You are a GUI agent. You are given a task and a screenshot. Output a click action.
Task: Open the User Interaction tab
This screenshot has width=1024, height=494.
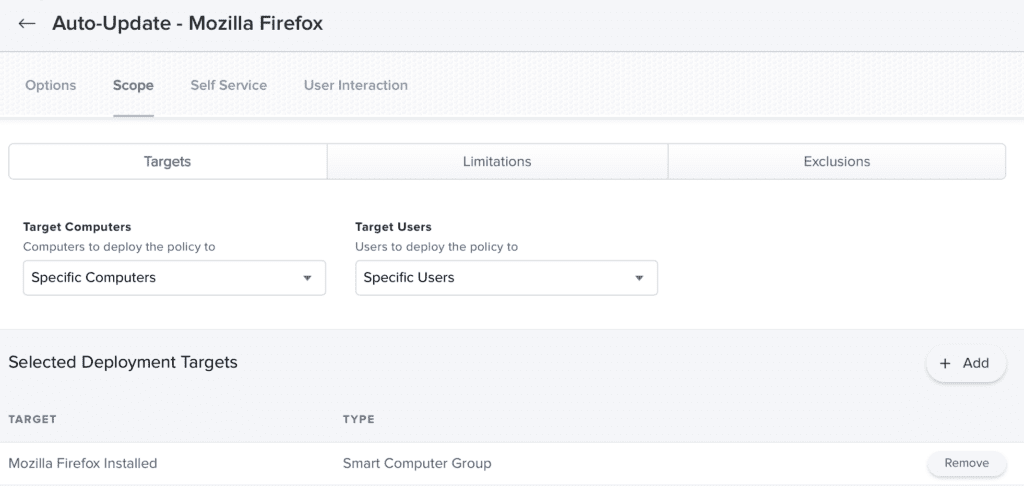point(355,86)
